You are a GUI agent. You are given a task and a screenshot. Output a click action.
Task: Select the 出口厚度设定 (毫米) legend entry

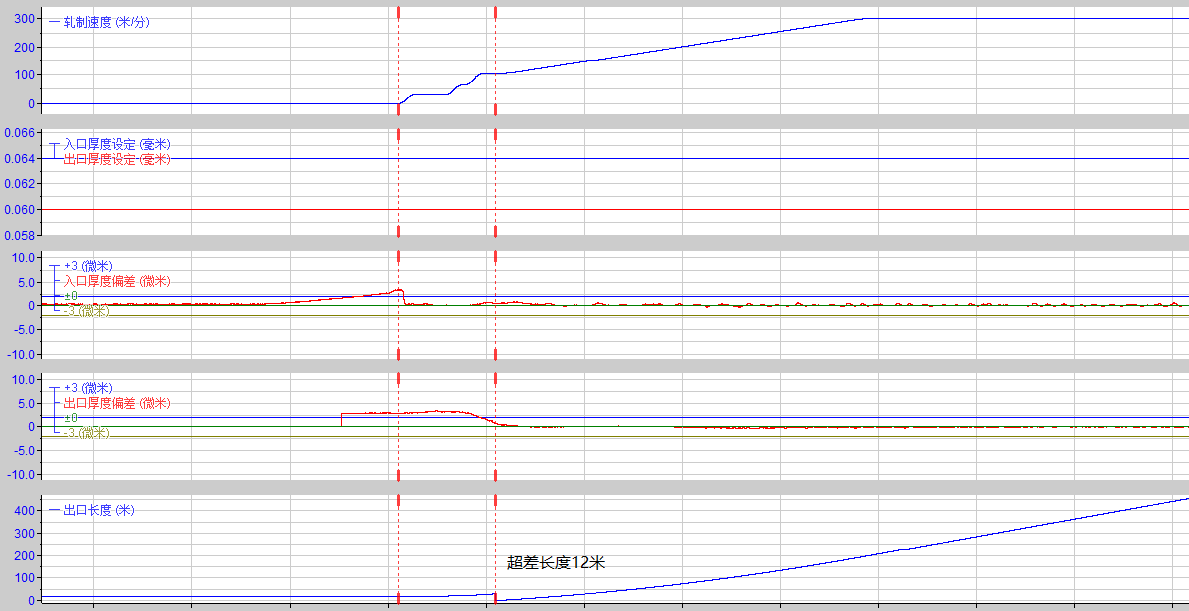[116, 159]
